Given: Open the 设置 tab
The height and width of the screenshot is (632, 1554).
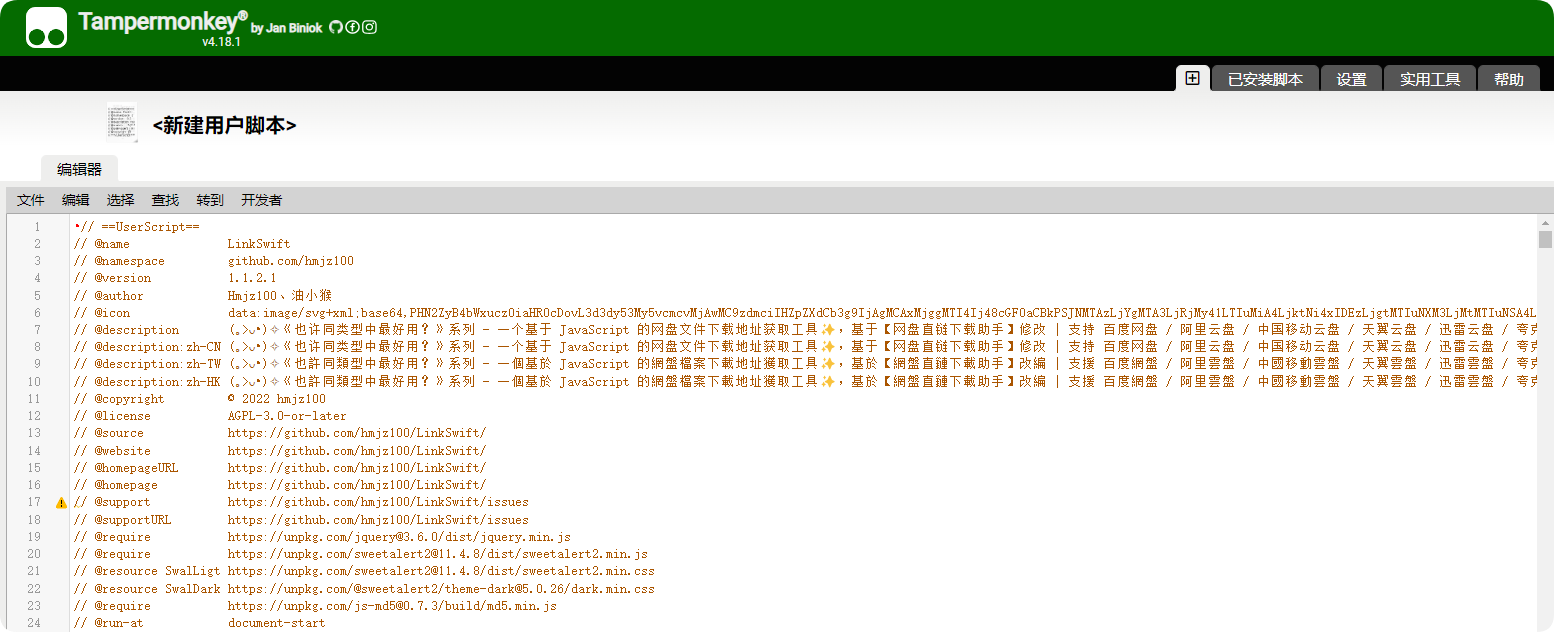Looking at the screenshot, I should coord(1351,79).
